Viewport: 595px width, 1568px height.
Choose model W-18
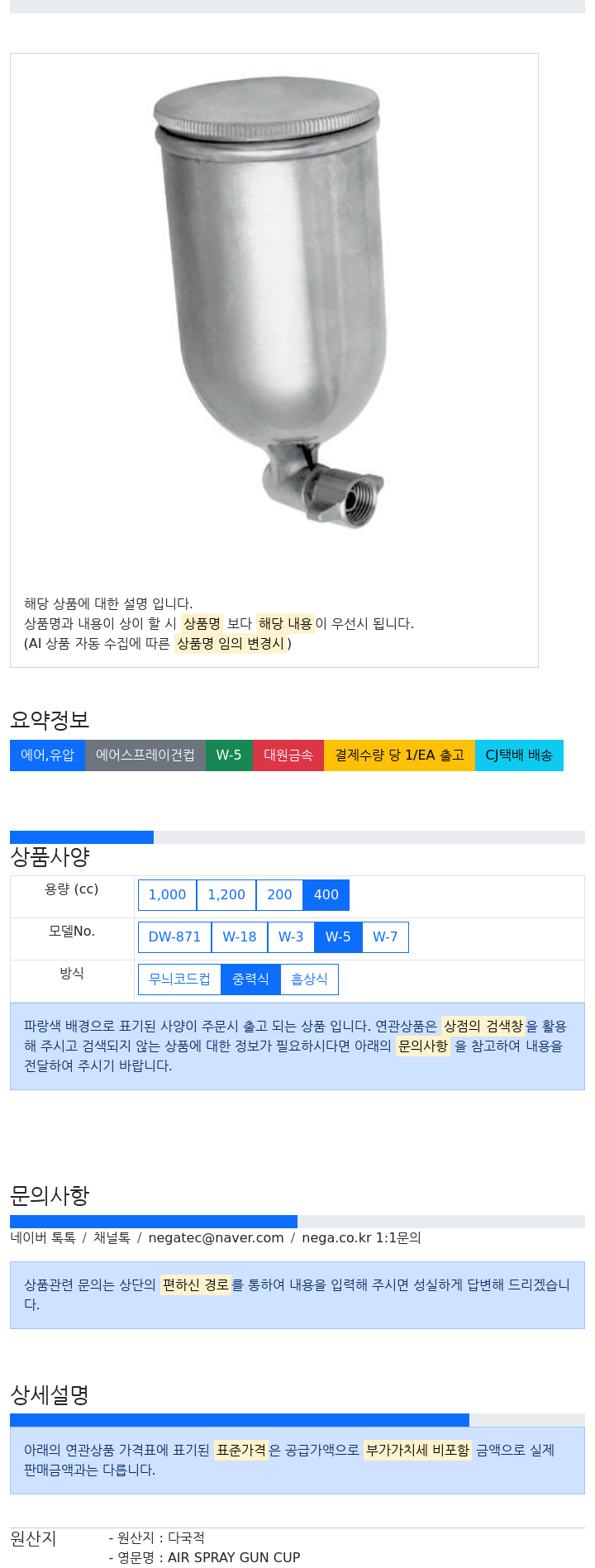click(x=240, y=937)
